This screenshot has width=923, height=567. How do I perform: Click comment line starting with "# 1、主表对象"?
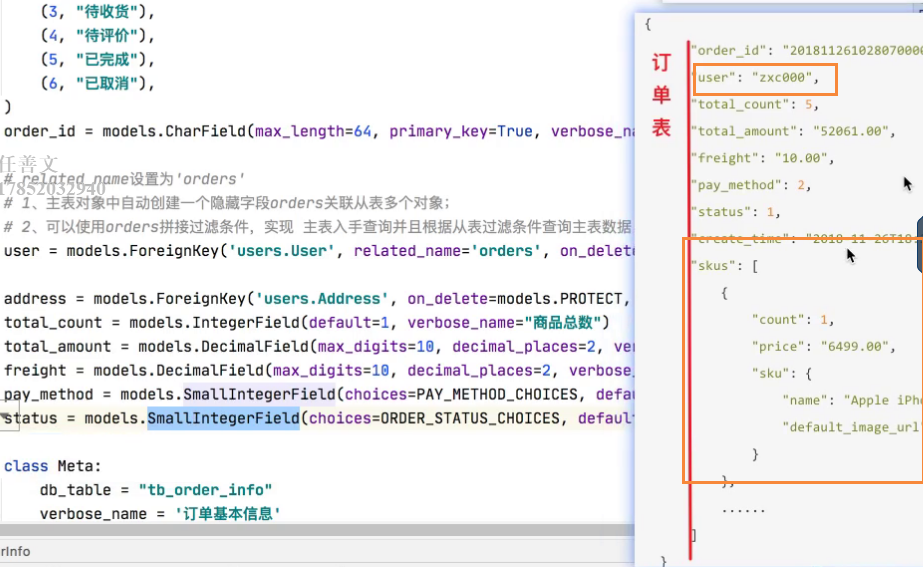coord(227,203)
